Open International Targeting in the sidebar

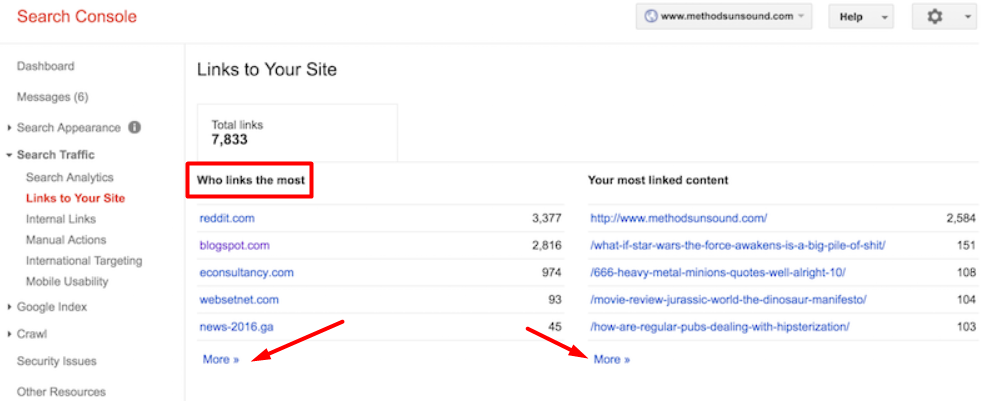tap(84, 260)
